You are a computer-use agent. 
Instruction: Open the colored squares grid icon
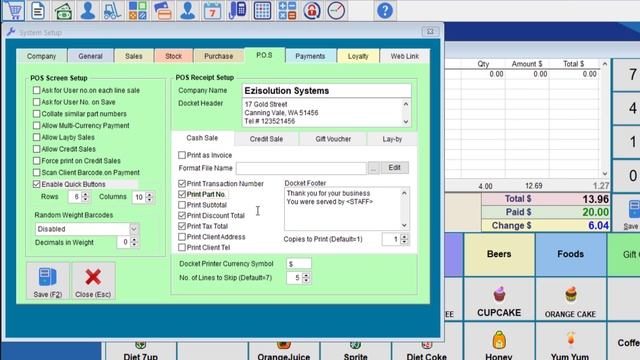pyautogui.click(x=138, y=11)
